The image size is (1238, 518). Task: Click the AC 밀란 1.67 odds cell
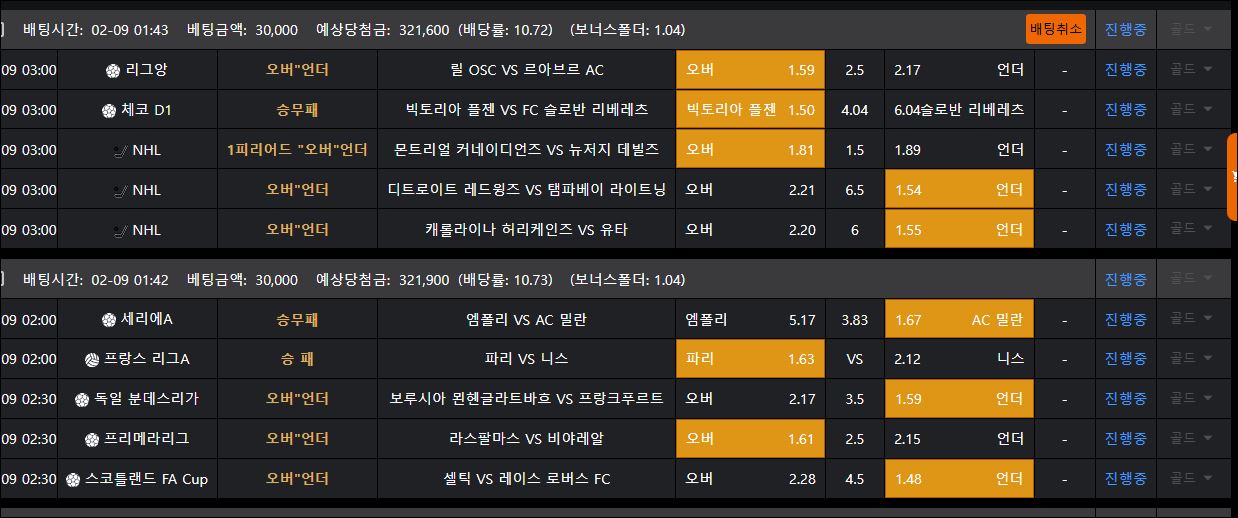point(958,320)
